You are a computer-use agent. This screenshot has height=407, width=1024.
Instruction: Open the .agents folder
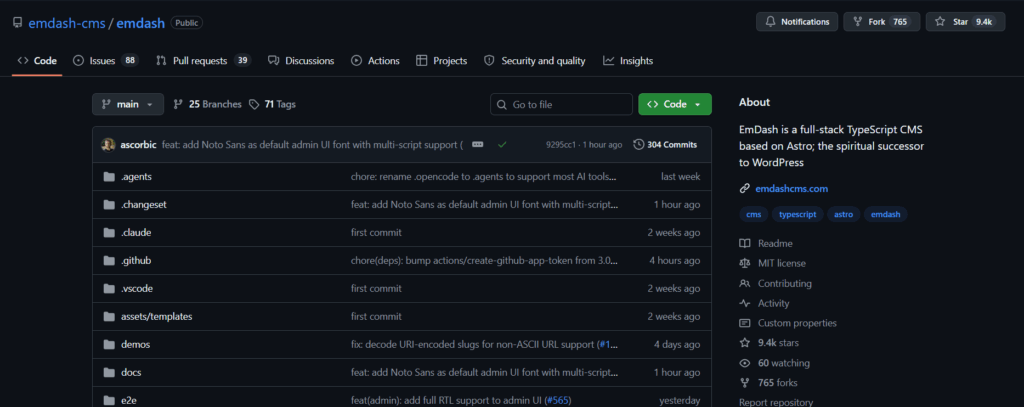(x=136, y=176)
